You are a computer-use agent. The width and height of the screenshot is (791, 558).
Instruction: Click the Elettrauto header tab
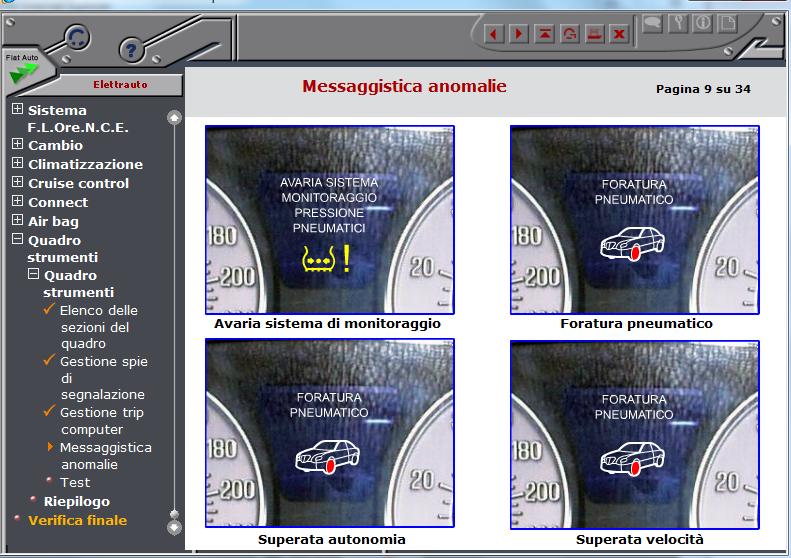pyautogui.click(x=120, y=84)
